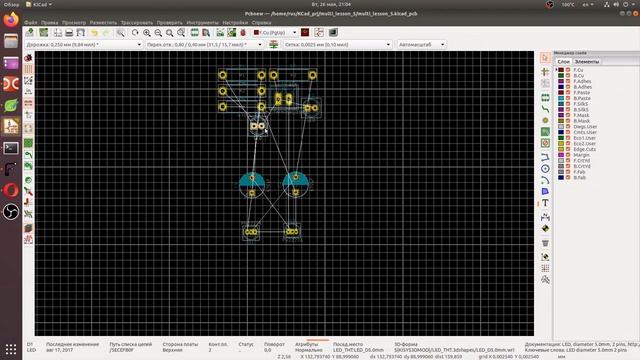Open the Terminal from the dock
This screenshot has width=640, height=360.
point(11,148)
